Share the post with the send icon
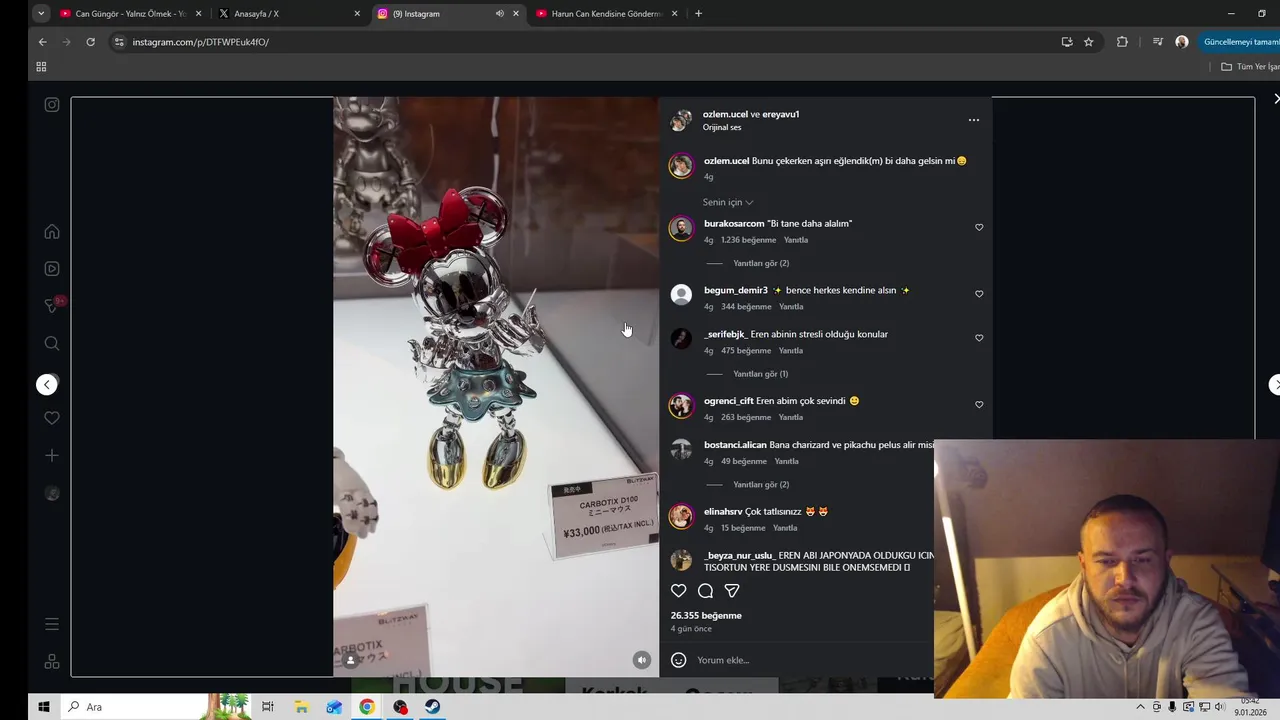Viewport: 1280px width, 720px height. (732, 591)
